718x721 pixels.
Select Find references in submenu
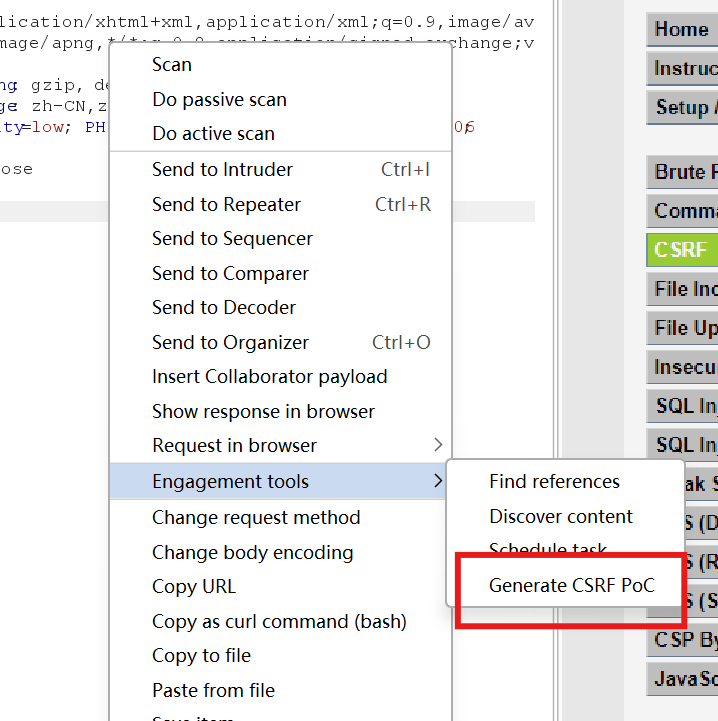coord(554,482)
